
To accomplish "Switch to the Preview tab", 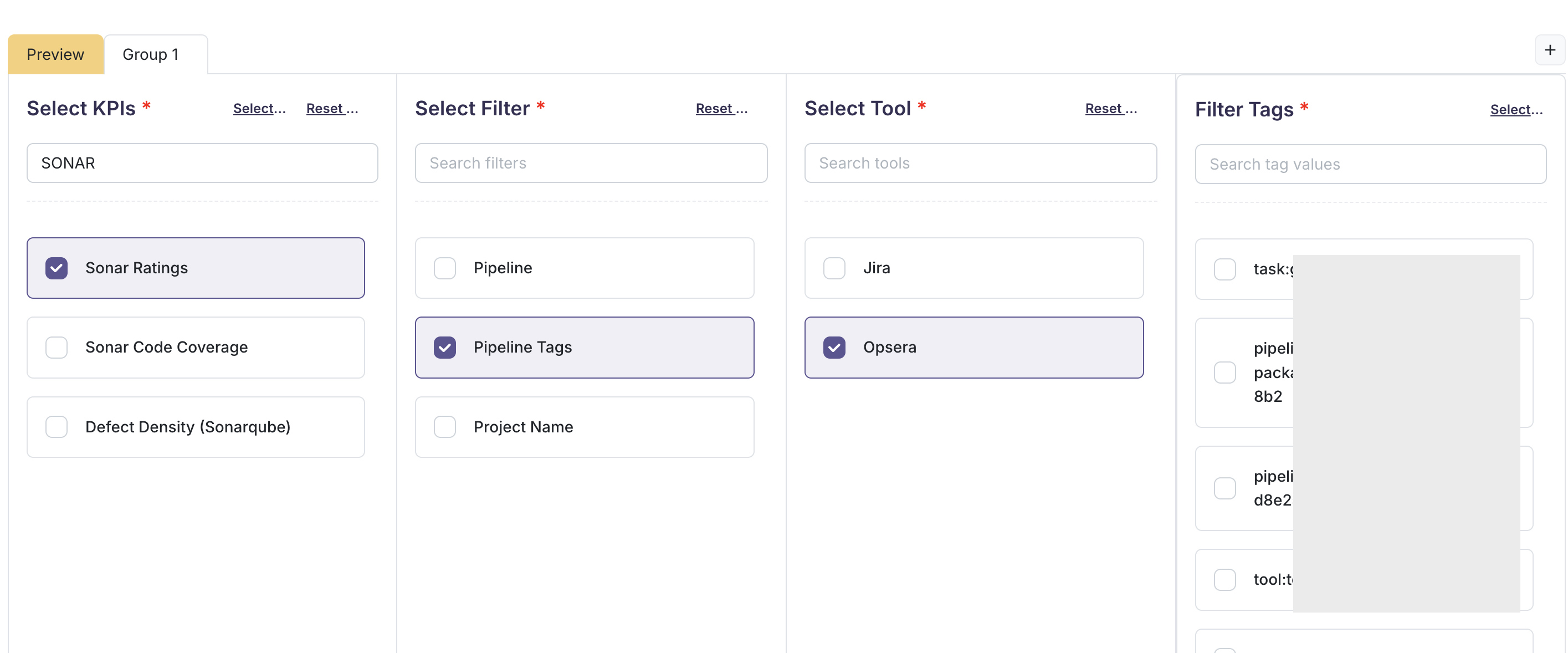I will pos(55,54).
